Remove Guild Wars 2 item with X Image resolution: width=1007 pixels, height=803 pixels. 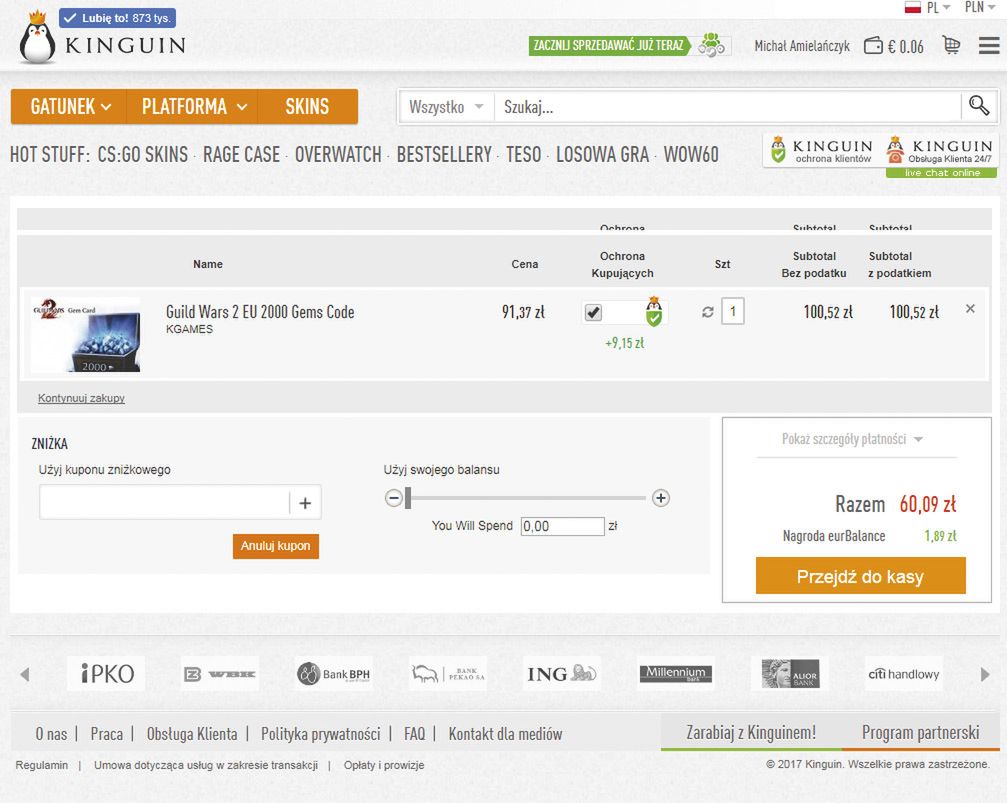tap(970, 309)
